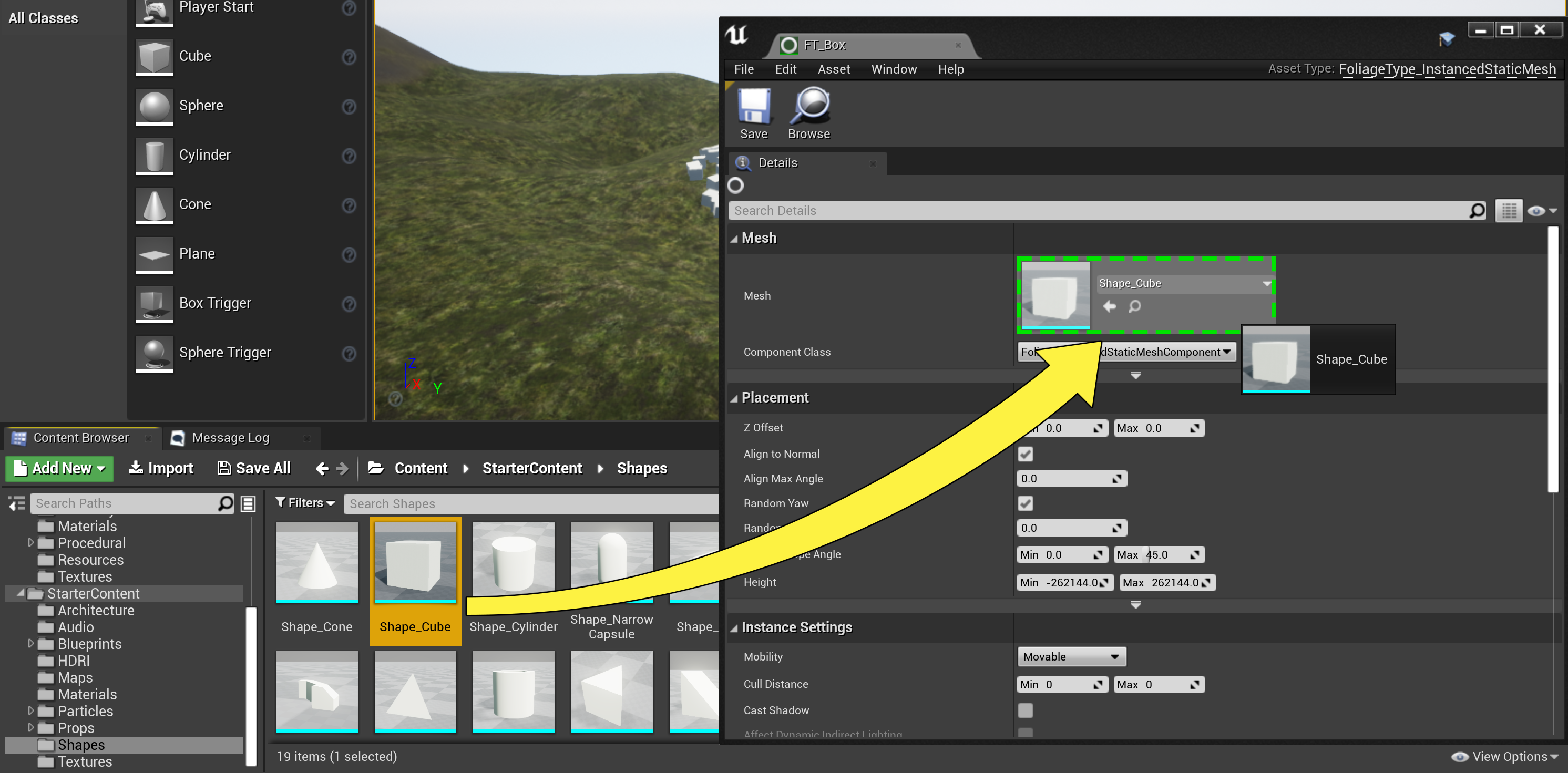Open the Component Class dropdown
The height and width of the screenshot is (773, 1568).
[1126, 352]
